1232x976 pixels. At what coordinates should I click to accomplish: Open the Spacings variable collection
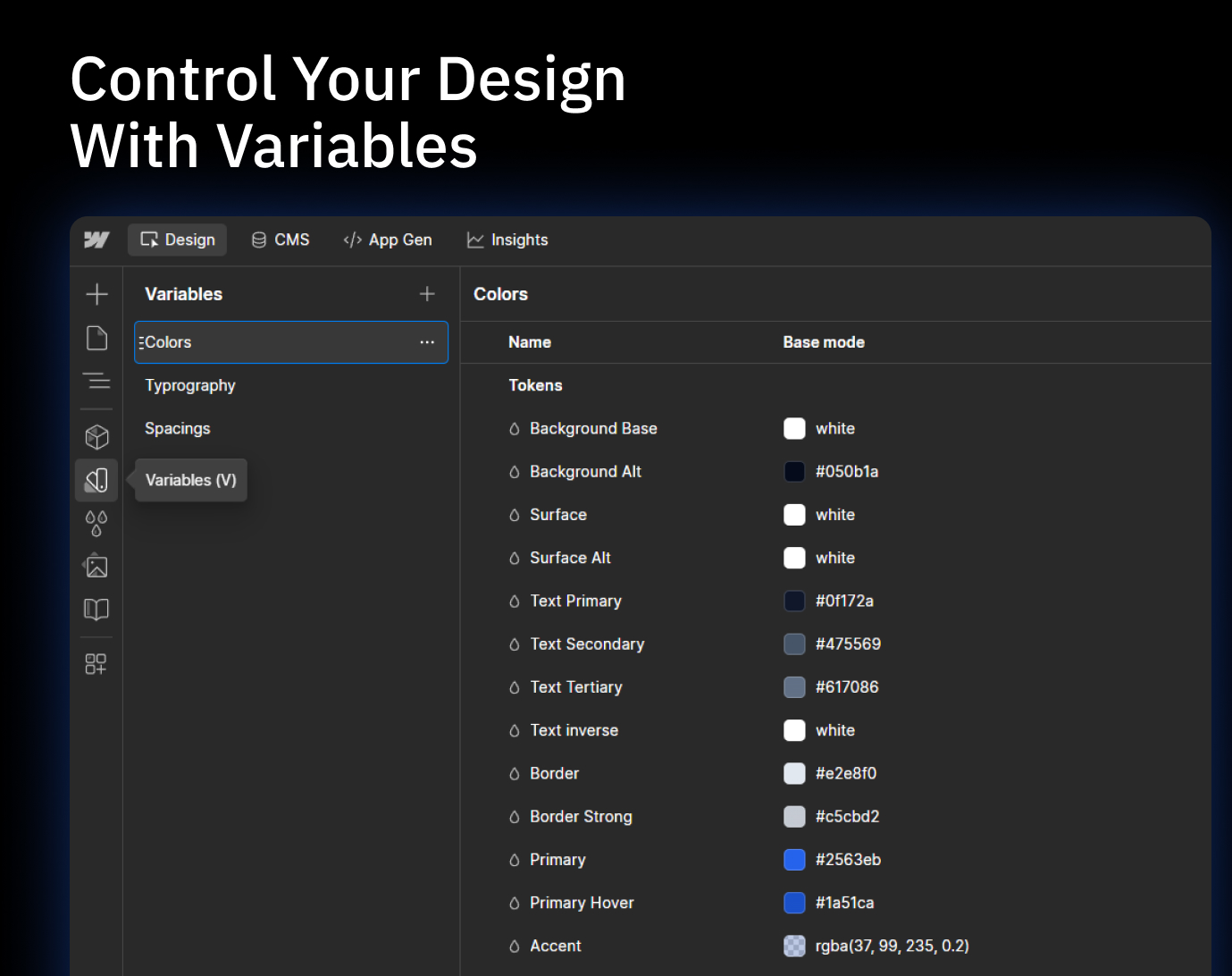click(177, 428)
